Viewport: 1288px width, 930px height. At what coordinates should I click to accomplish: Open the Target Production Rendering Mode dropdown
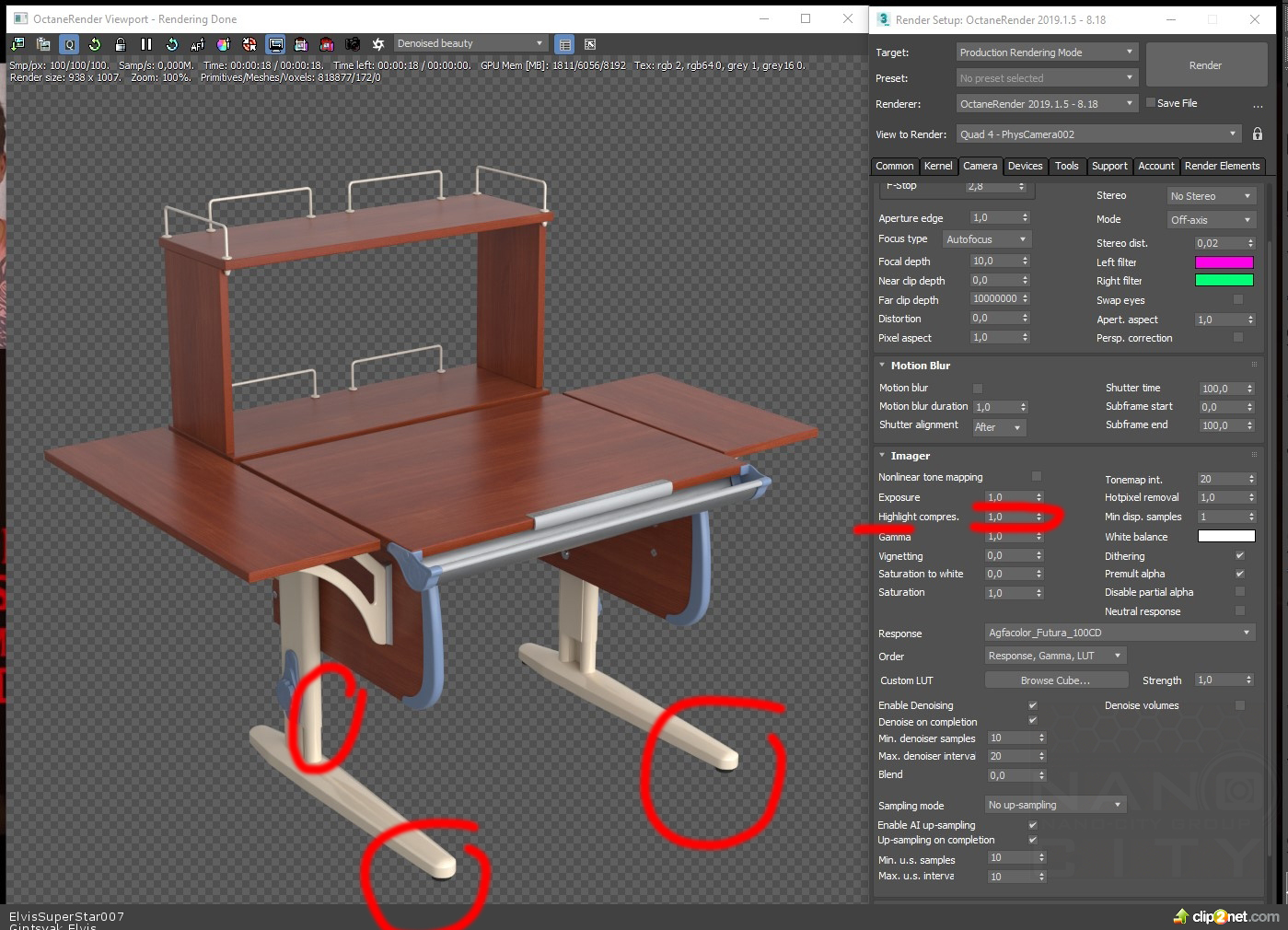click(1047, 52)
